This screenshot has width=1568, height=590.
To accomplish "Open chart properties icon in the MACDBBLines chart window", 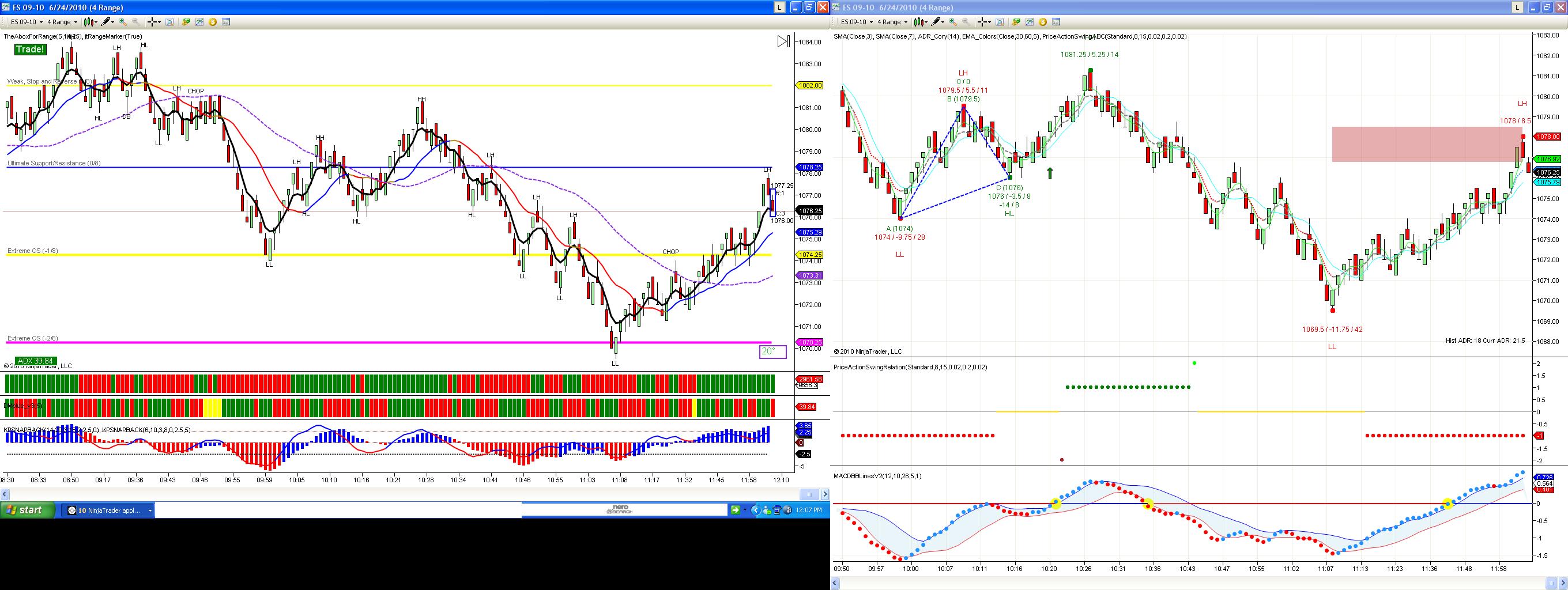I will coord(1056,22).
